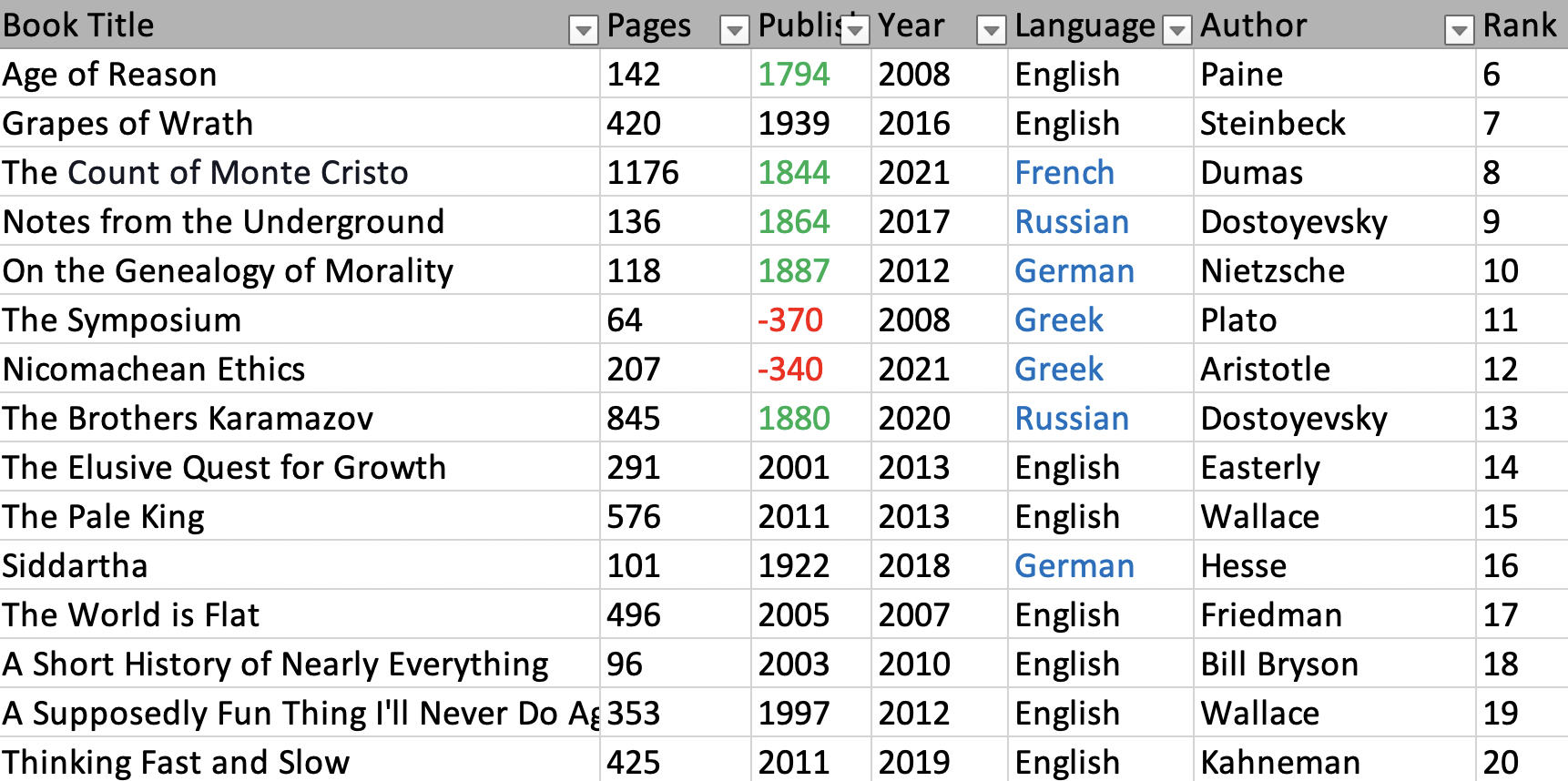Click the Bill Bryson author cell
The image size is (1568, 781).
pos(1279,664)
